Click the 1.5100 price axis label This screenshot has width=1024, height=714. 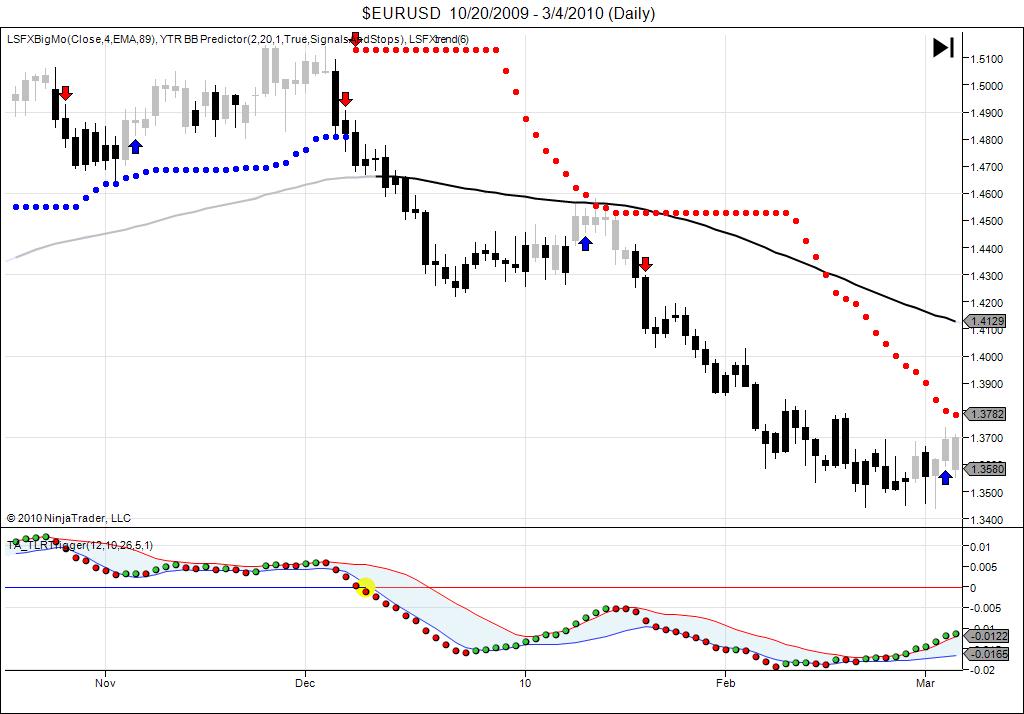[x=987, y=59]
